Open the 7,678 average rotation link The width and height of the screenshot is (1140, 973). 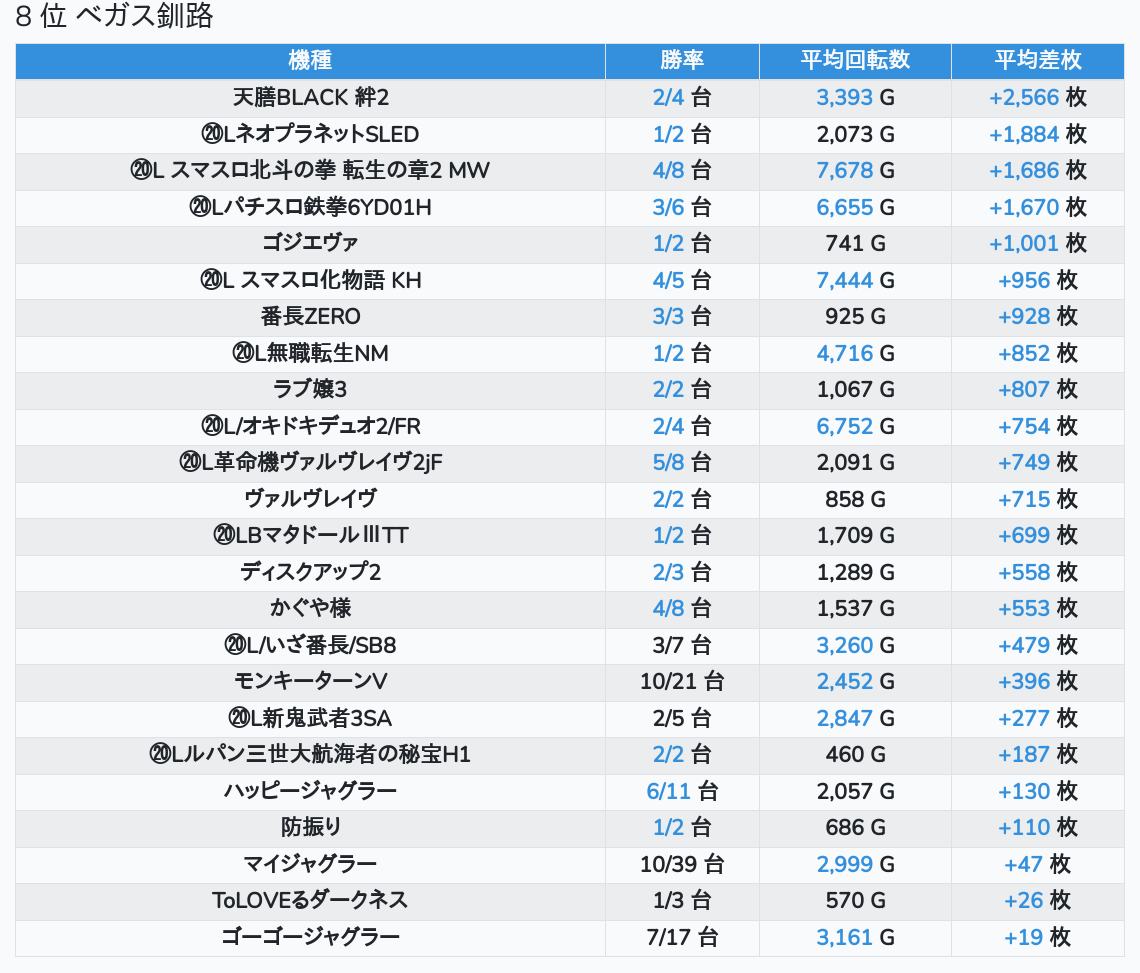844,171
